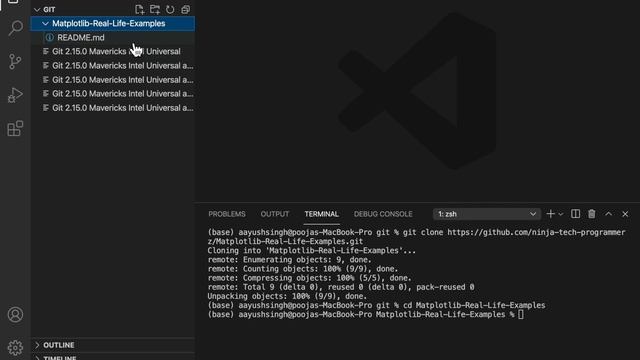The height and width of the screenshot is (360, 640).
Task: Create a new folder in the explorer
Action: coord(155,9)
